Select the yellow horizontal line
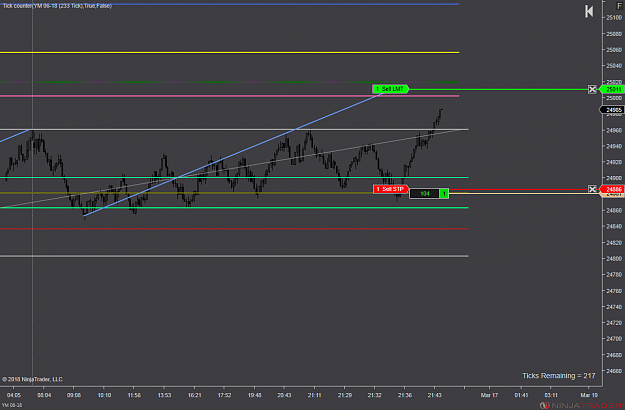The image size is (625, 410). [x=229, y=53]
